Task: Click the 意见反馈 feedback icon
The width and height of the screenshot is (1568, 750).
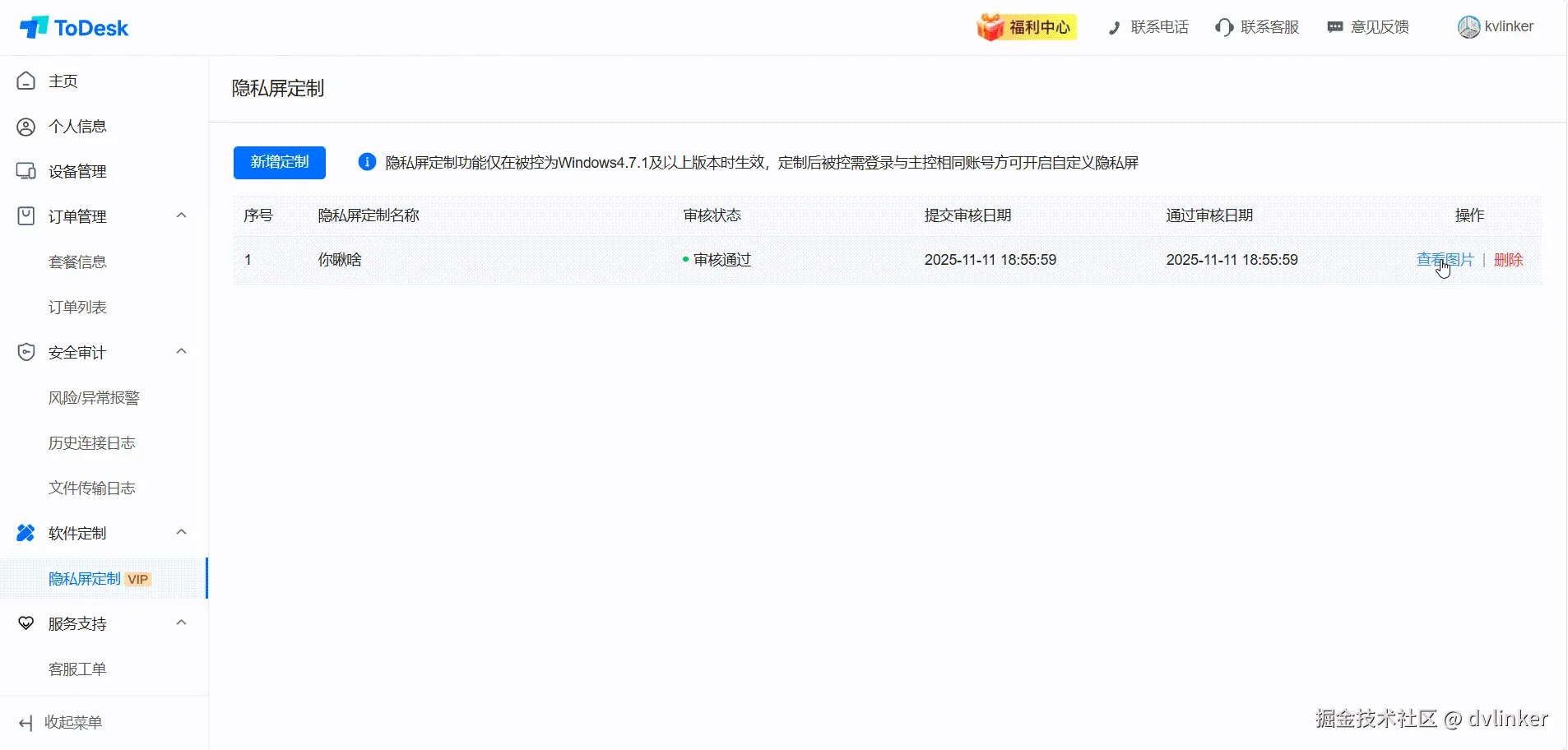Action: (x=1335, y=27)
